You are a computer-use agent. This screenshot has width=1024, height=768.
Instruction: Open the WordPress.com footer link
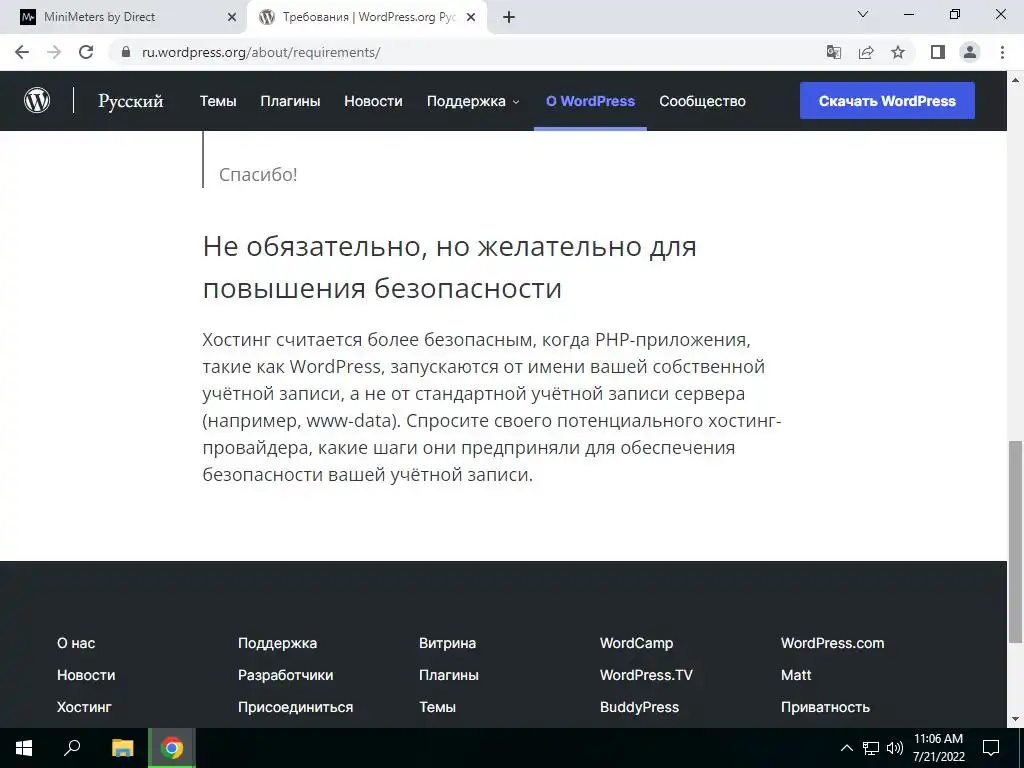[x=833, y=643]
